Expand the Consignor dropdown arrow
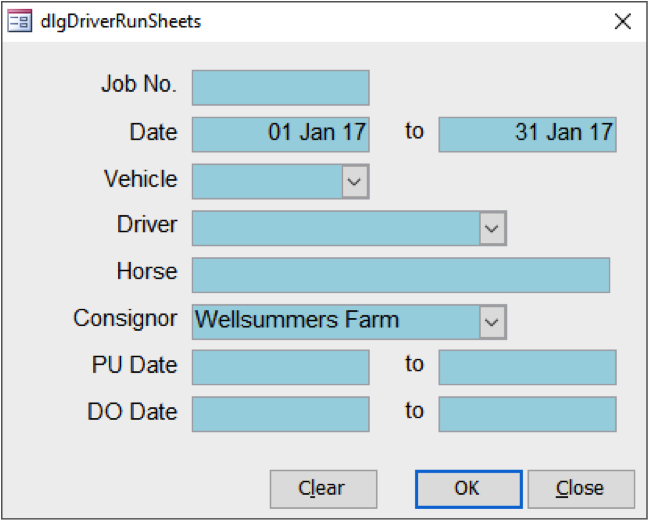This screenshot has height=521, width=649. [x=492, y=322]
